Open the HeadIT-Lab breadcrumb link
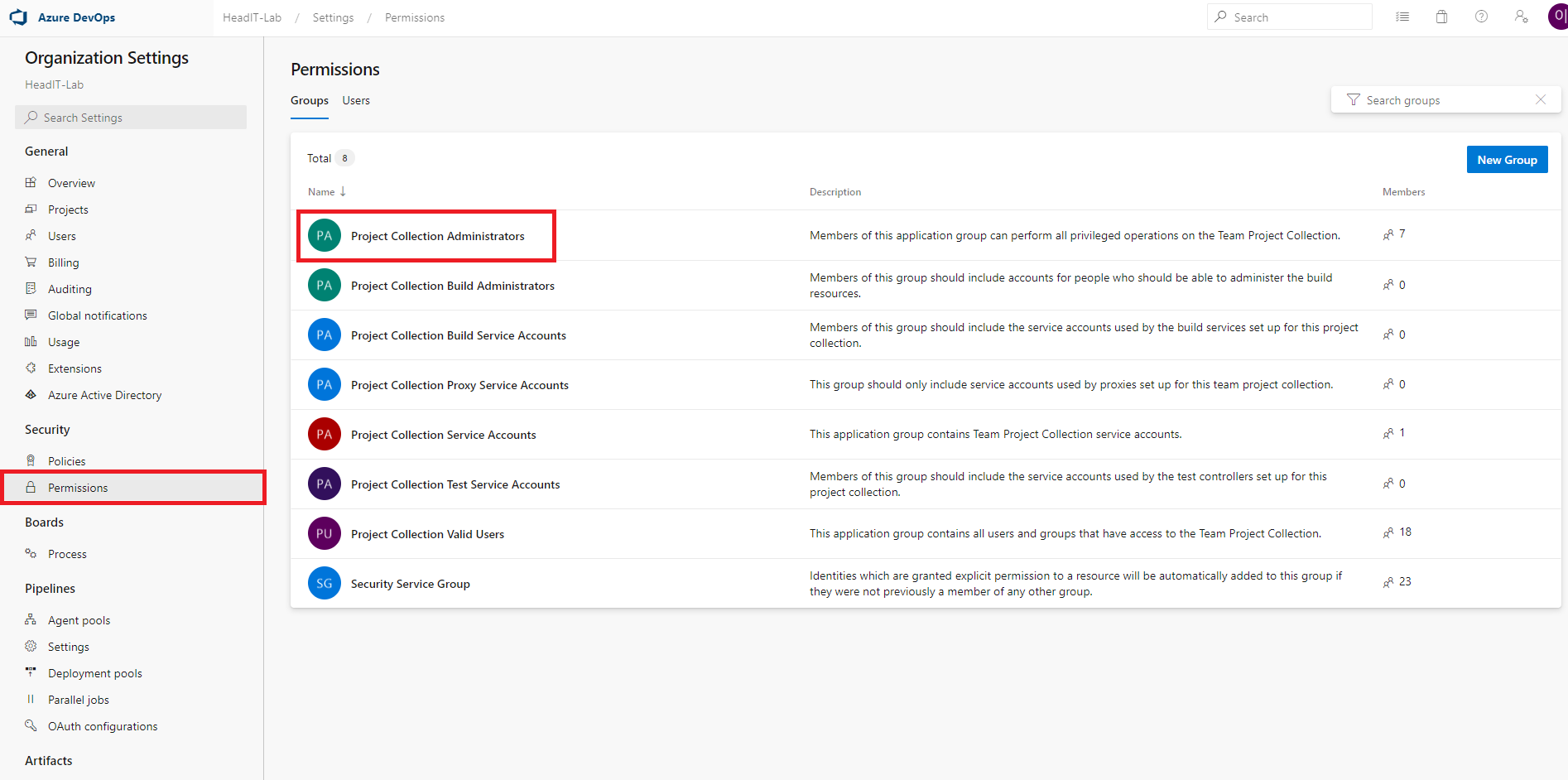Image resolution: width=1568 pixels, height=780 pixels. (252, 17)
